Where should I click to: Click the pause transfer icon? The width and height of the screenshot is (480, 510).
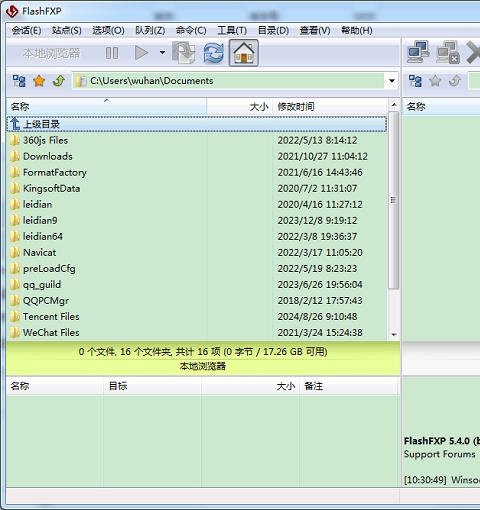click(112, 53)
